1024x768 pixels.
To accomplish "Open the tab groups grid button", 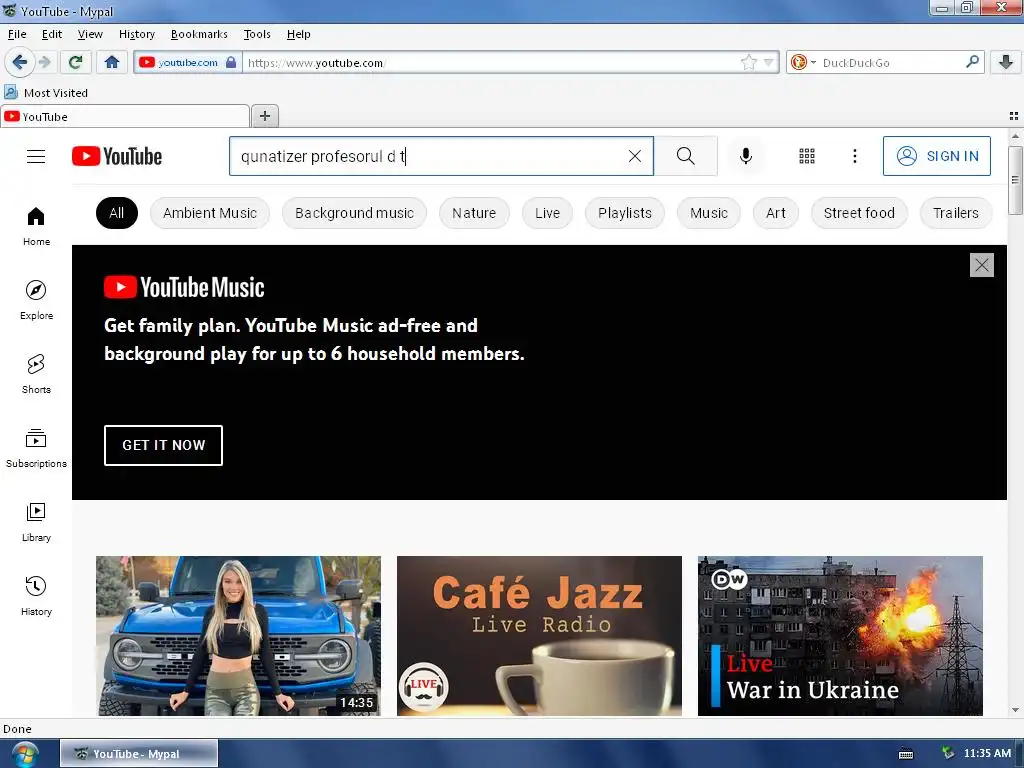I will point(1014,116).
